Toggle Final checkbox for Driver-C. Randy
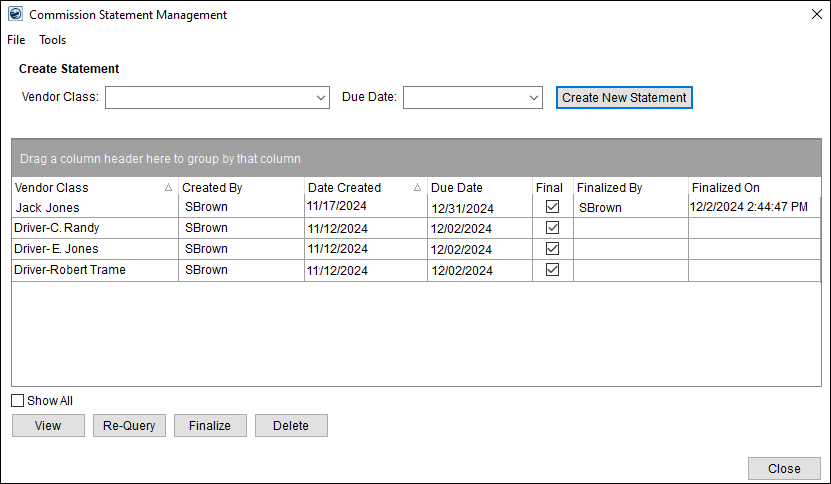The image size is (831, 484). point(552,228)
